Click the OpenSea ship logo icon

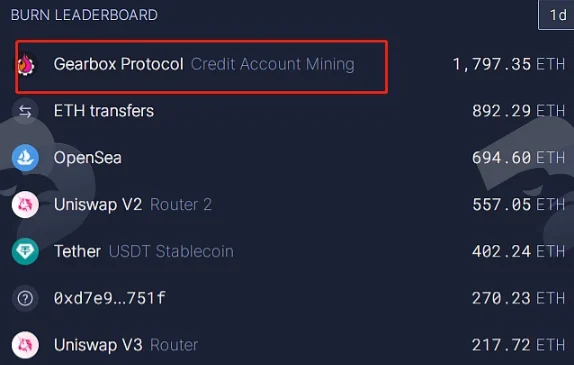25,158
